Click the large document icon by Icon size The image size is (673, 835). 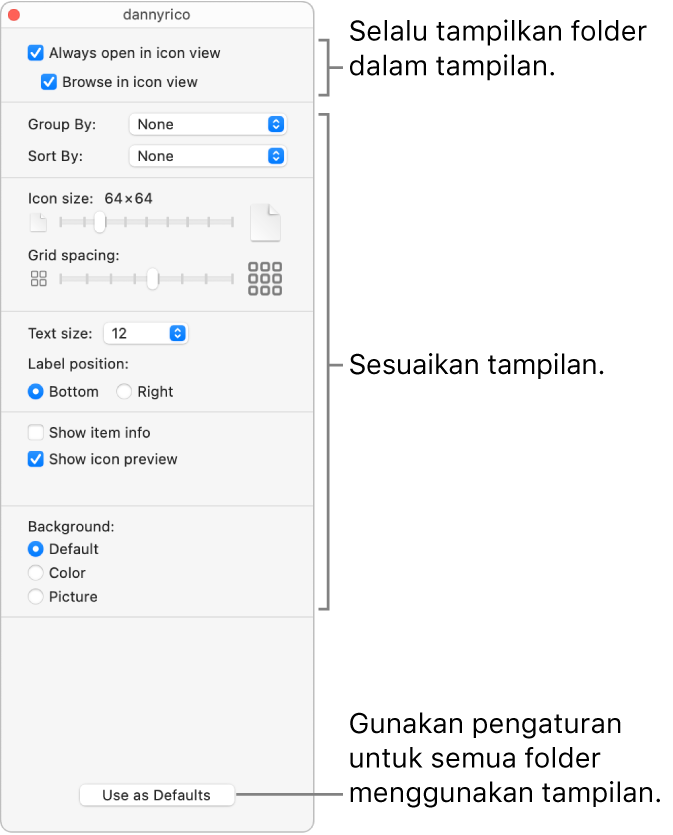[265, 223]
